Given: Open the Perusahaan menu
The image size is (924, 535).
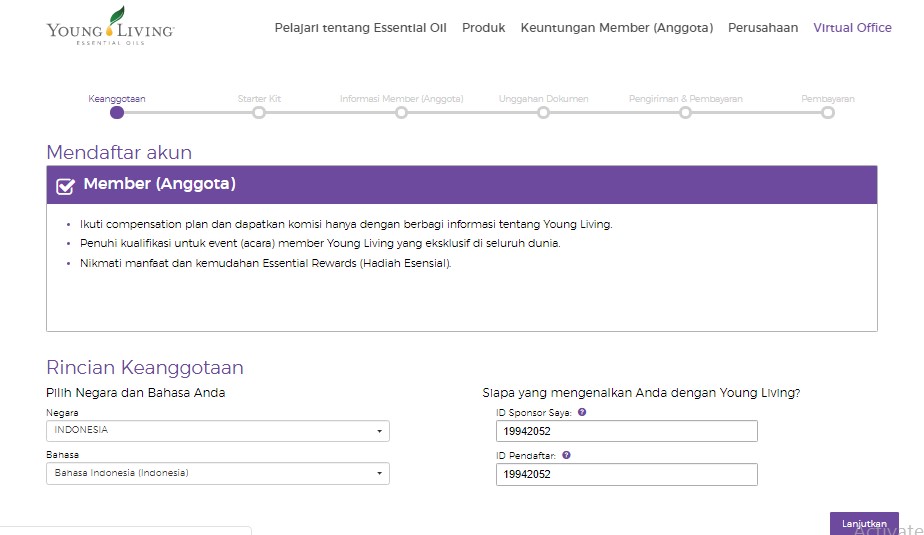Looking at the screenshot, I should 763,28.
